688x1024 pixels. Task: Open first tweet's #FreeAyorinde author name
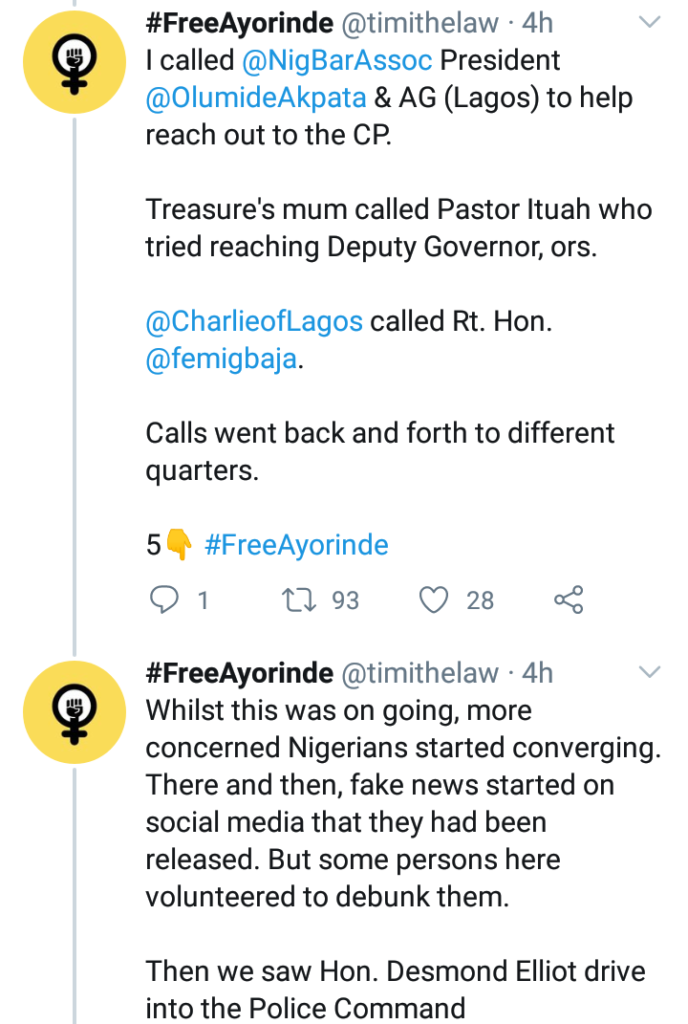239,22
